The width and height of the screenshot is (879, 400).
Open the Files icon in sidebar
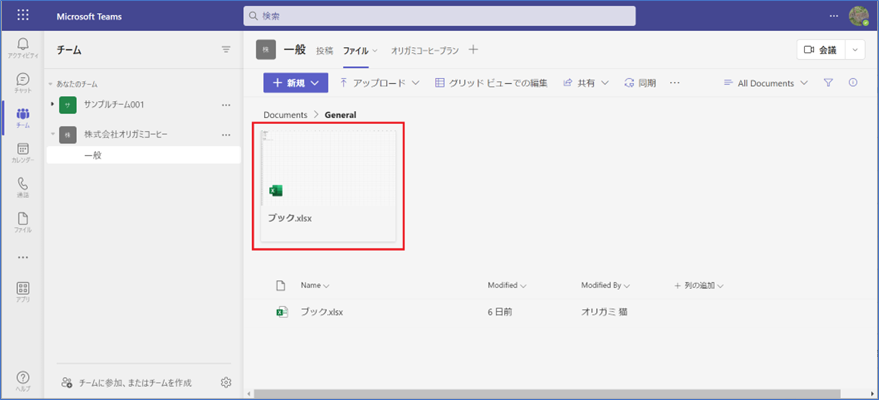click(x=22, y=222)
